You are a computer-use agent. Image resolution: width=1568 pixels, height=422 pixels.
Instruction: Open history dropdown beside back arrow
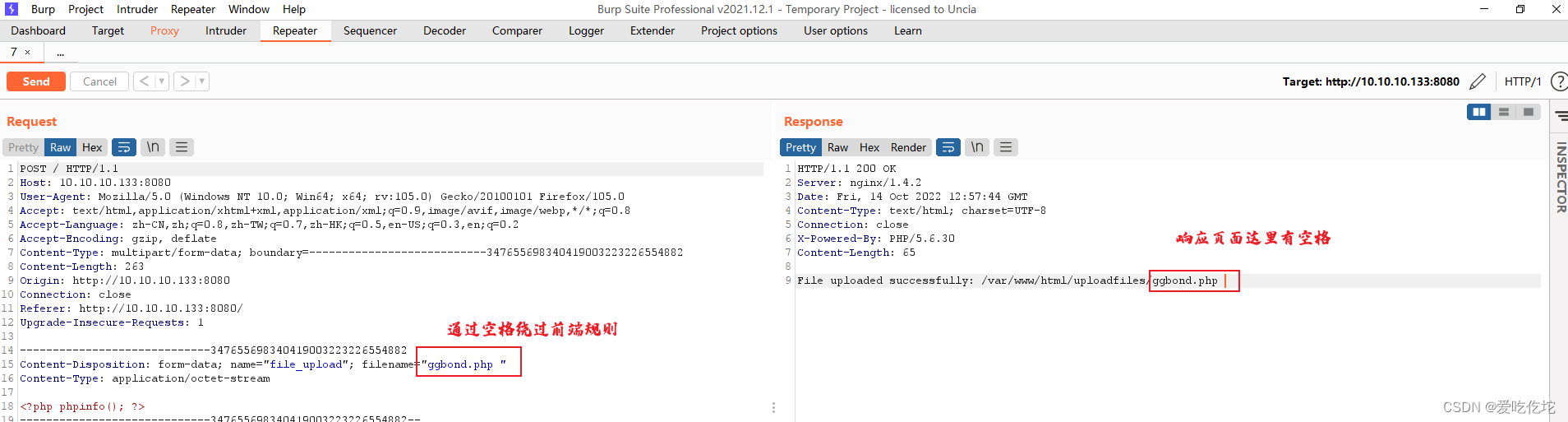pos(162,81)
